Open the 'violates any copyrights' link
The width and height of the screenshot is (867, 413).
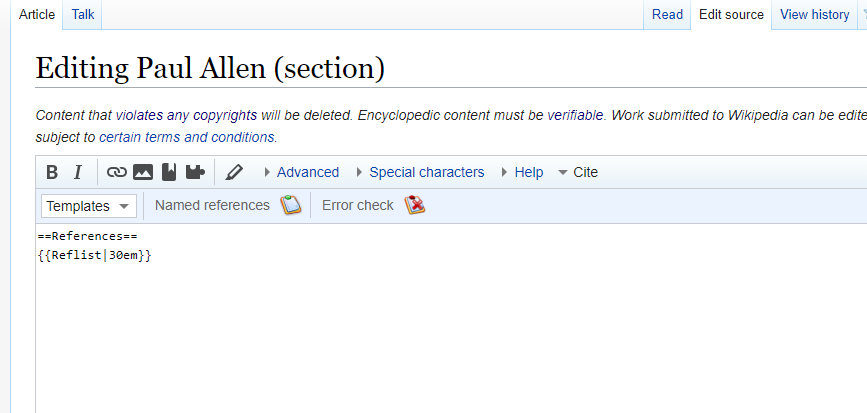tap(186, 116)
